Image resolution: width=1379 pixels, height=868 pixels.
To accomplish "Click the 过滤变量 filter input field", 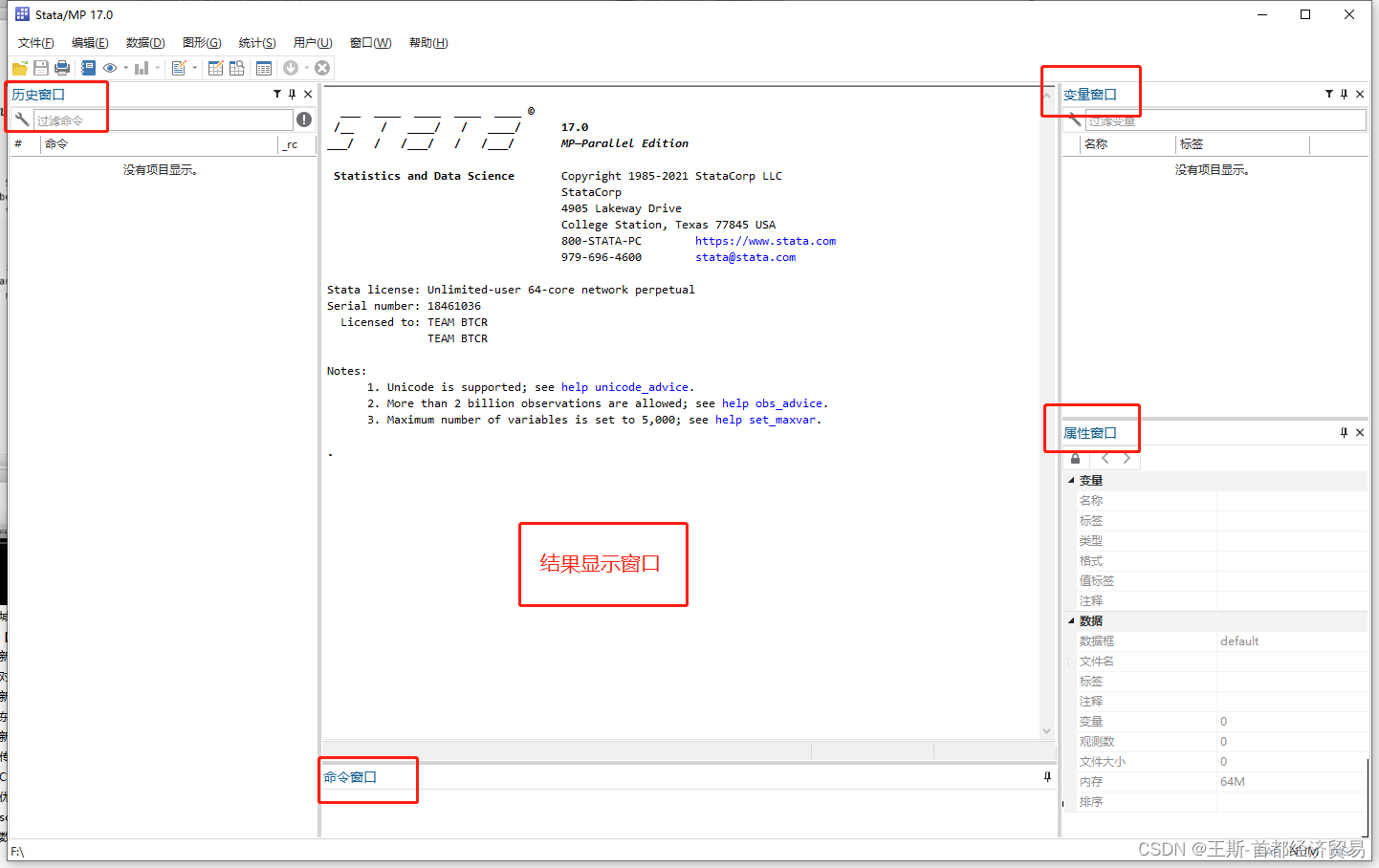I will pyautogui.click(x=1226, y=120).
